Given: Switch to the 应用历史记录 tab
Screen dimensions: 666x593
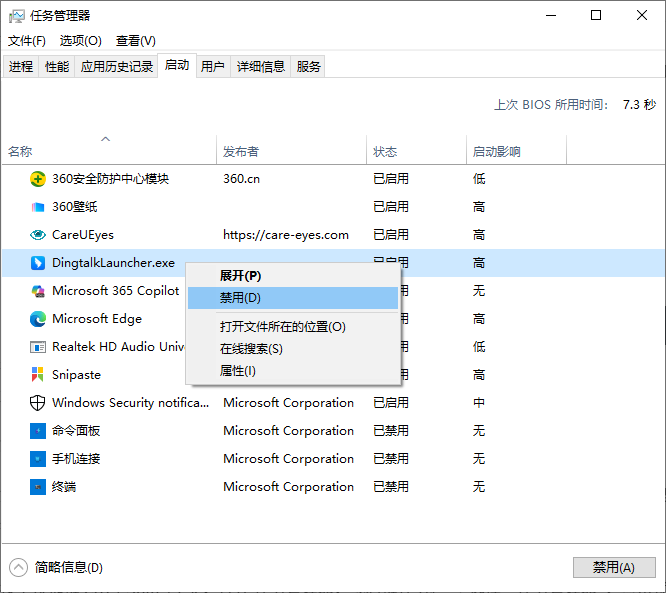Looking at the screenshot, I should point(117,66).
